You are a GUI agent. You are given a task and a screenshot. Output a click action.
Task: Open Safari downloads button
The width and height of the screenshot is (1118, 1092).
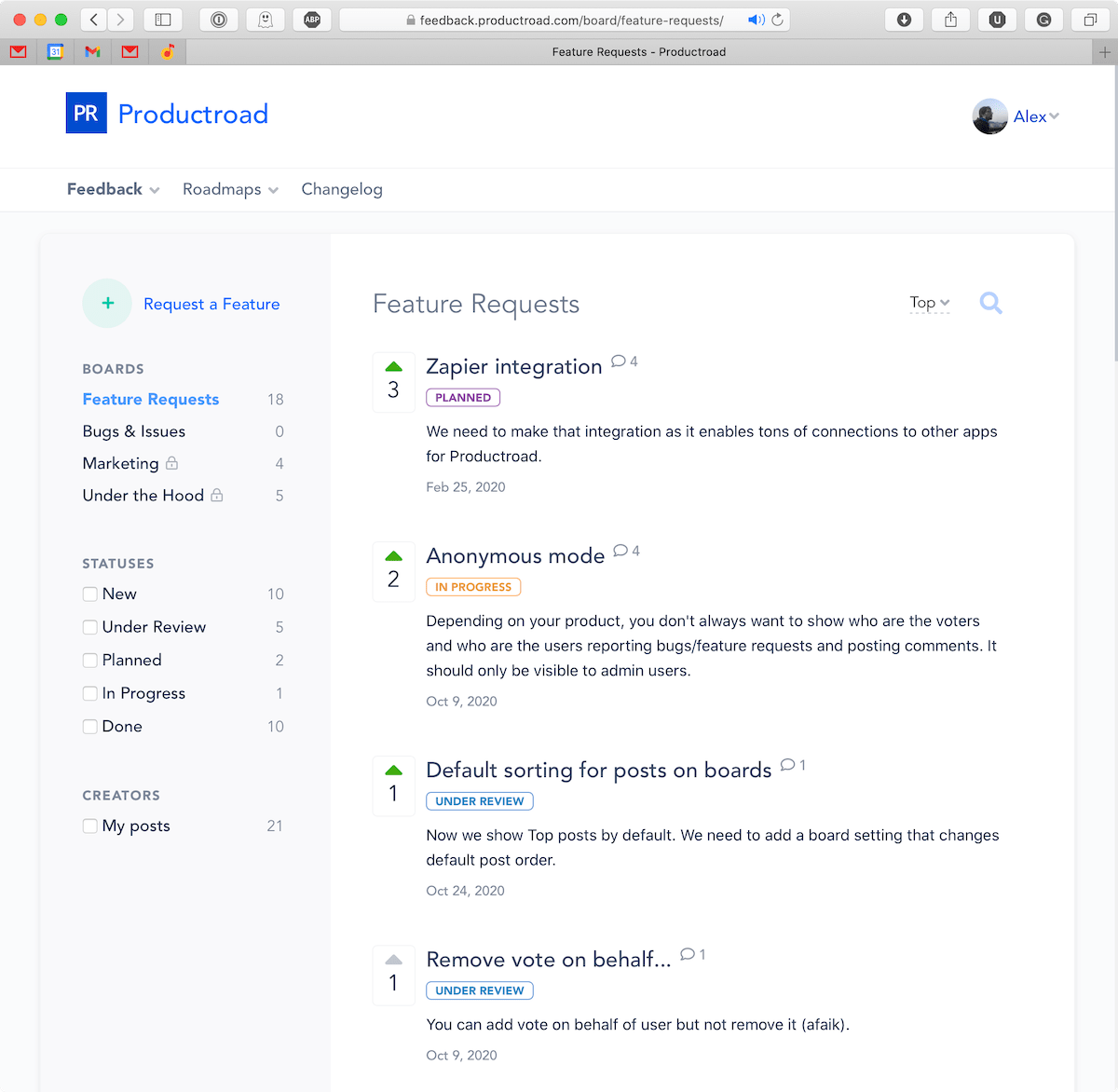[x=904, y=19]
